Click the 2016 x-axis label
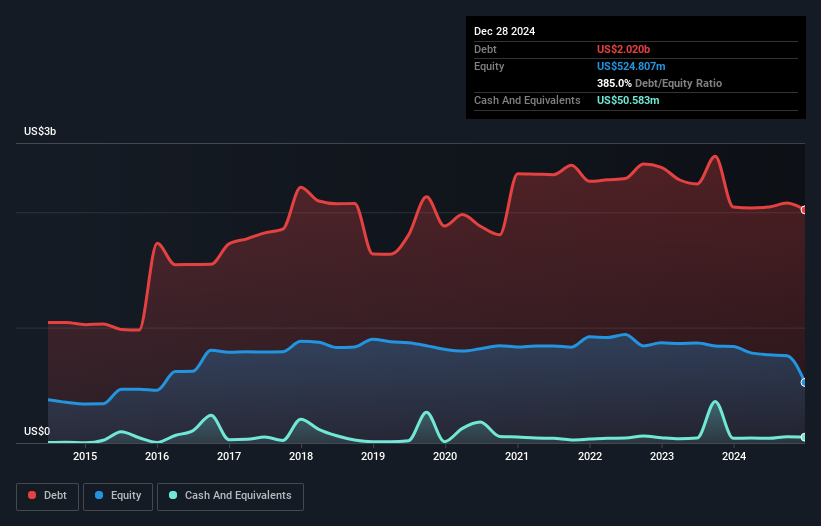Image resolution: width=821 pixels, height=526 pixels. [157, 456]
